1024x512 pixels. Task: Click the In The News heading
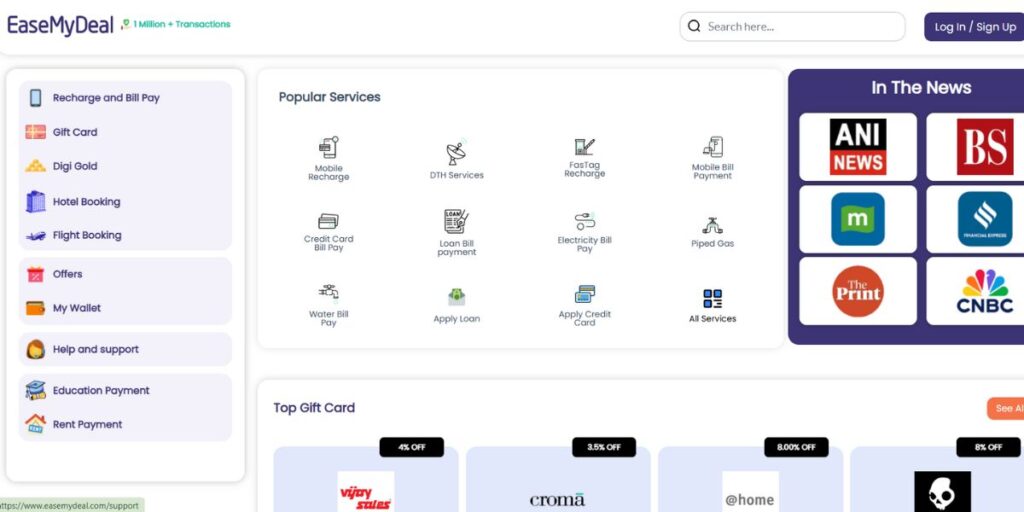tap(921, 88)
